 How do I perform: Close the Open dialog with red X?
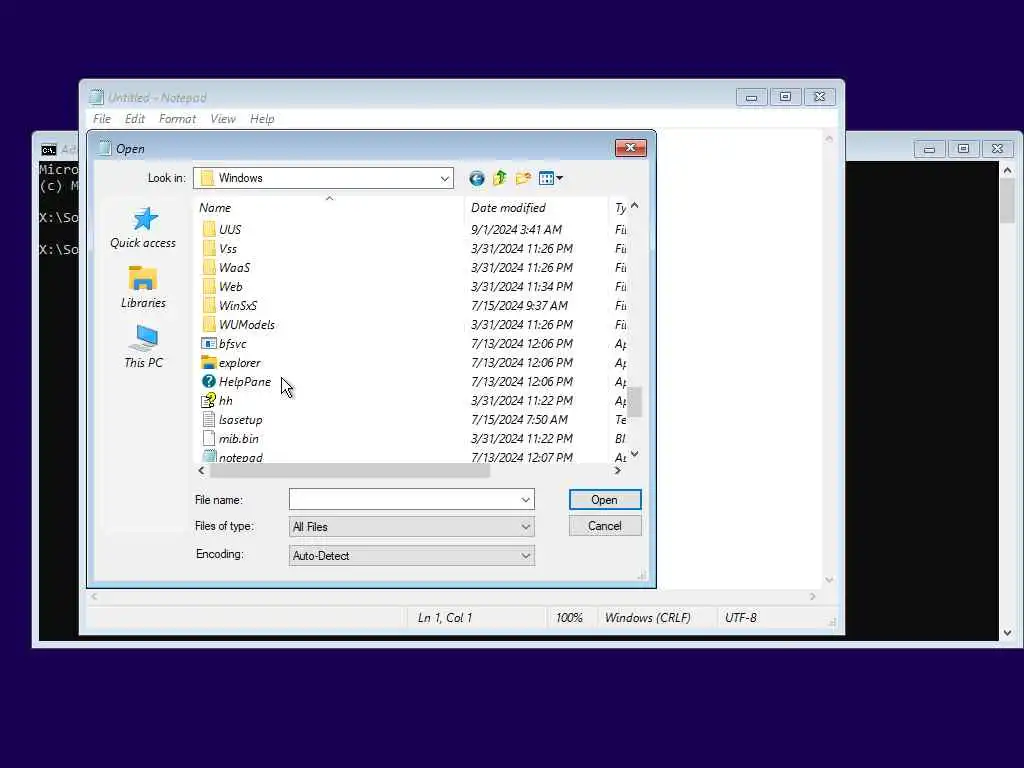[630, 148]
